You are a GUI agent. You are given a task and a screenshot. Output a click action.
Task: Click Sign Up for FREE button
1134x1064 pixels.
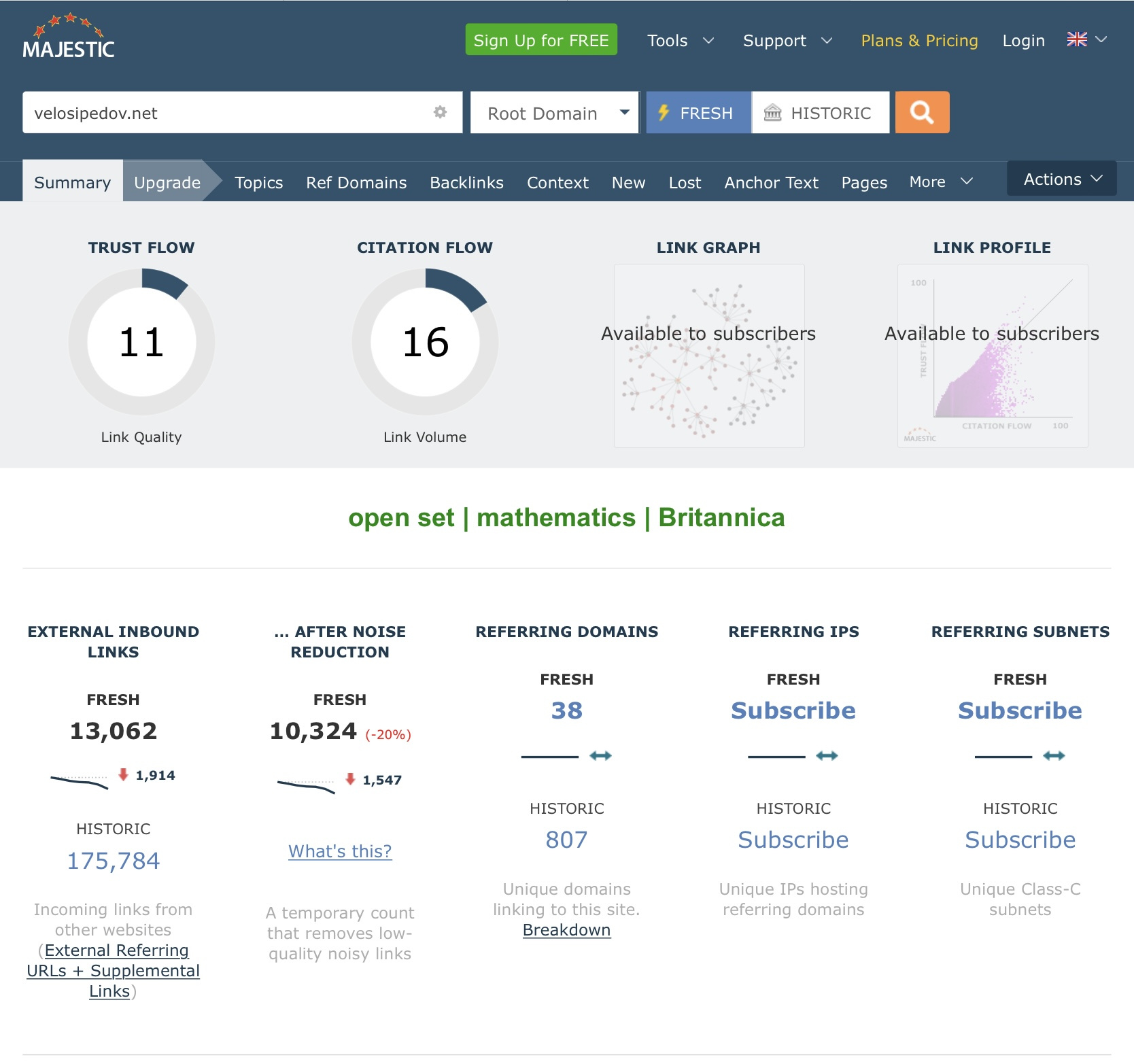tap(541, 39)
